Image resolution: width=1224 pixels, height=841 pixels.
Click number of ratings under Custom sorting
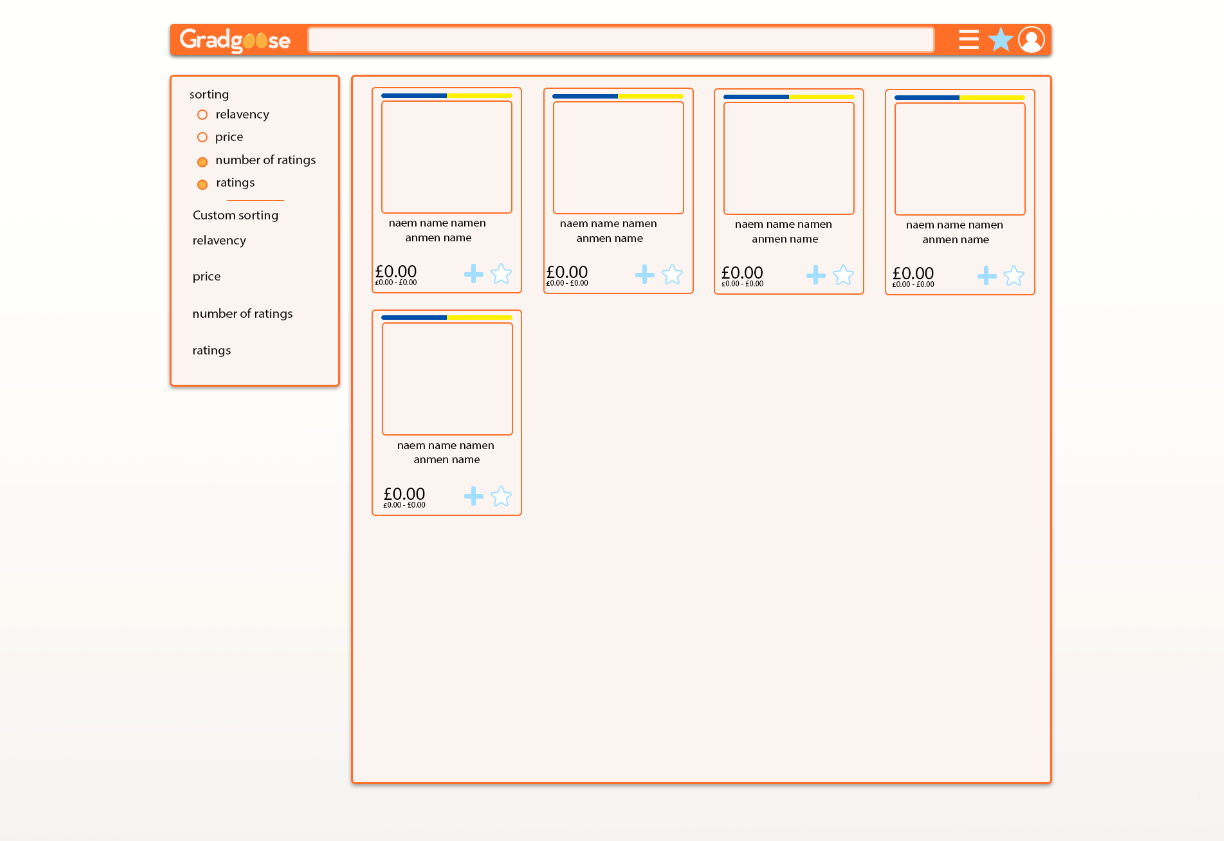[x=242, y=314]
